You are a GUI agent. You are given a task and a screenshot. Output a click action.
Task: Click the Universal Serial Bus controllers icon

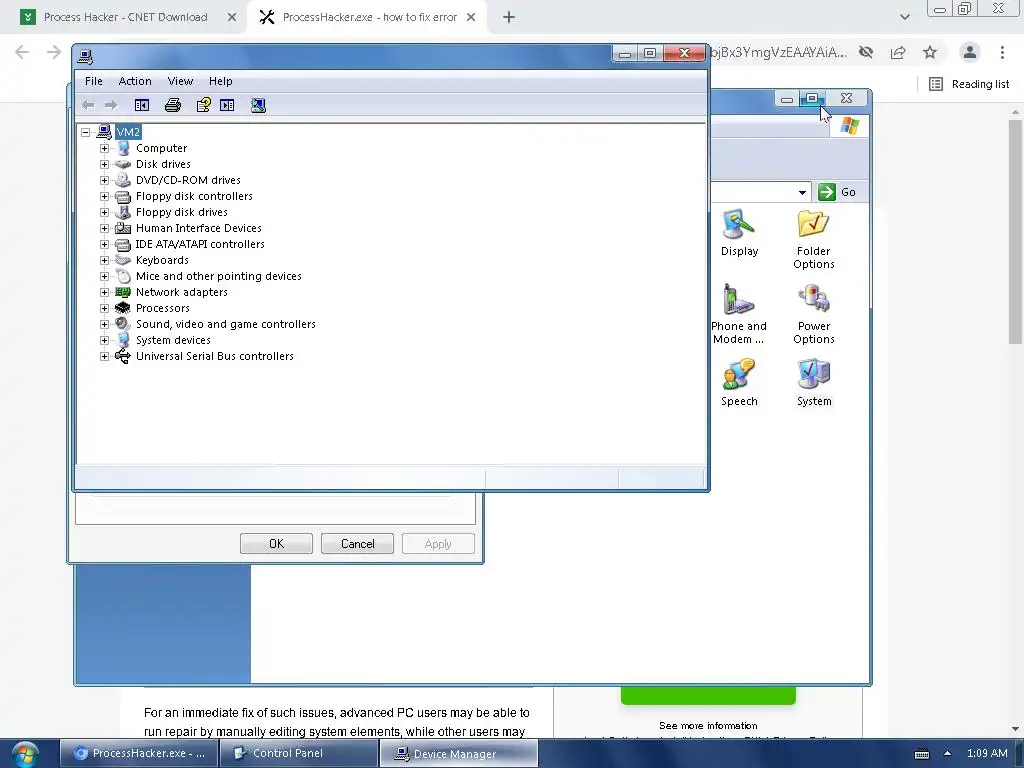coord(123,356)
